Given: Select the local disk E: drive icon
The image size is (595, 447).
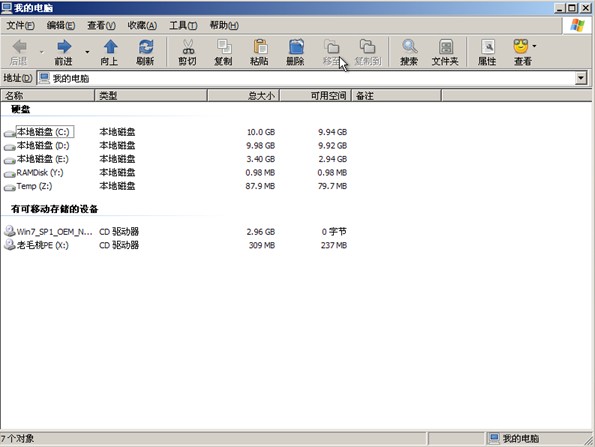Looking at the screenshot, I should [x=9, y=161].
